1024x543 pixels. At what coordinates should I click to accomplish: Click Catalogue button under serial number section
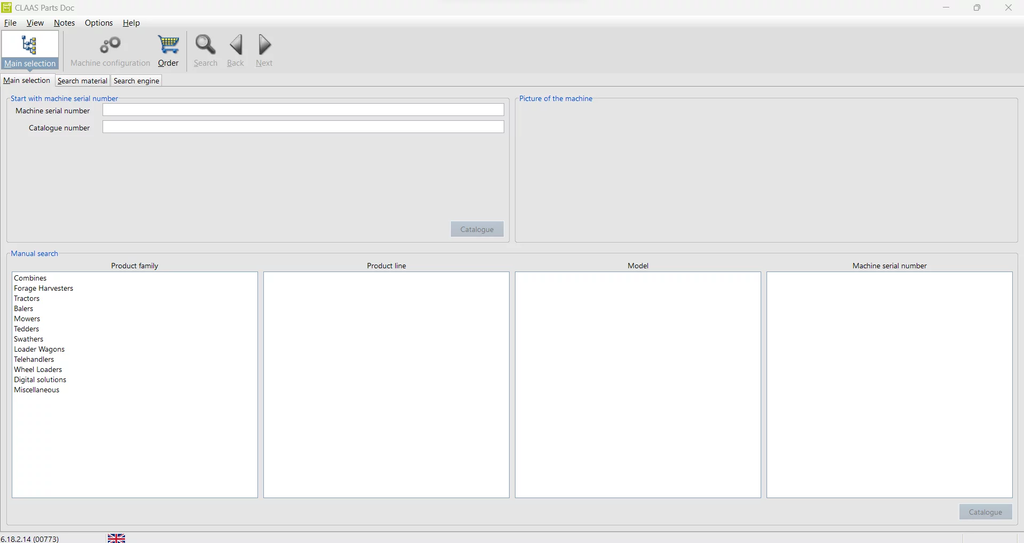pos(477,229)
